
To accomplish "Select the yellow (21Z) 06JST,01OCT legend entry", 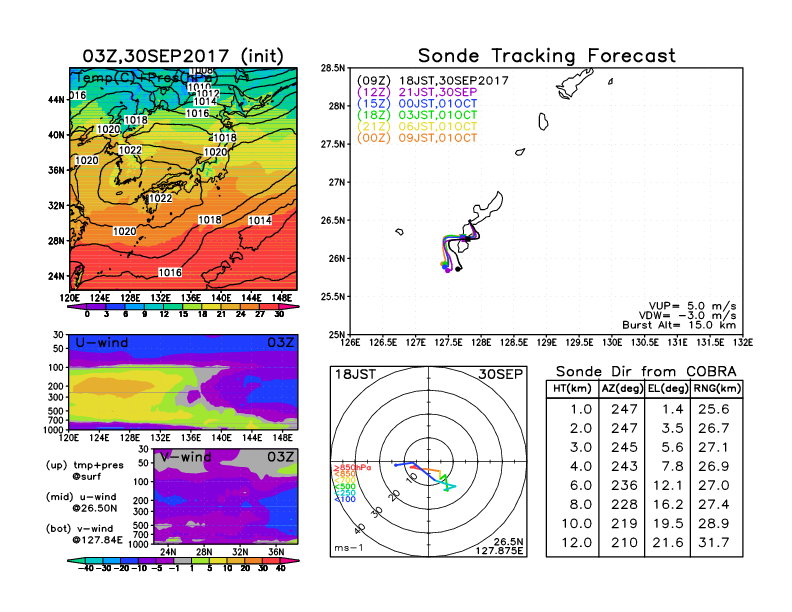I will point(417,126).
